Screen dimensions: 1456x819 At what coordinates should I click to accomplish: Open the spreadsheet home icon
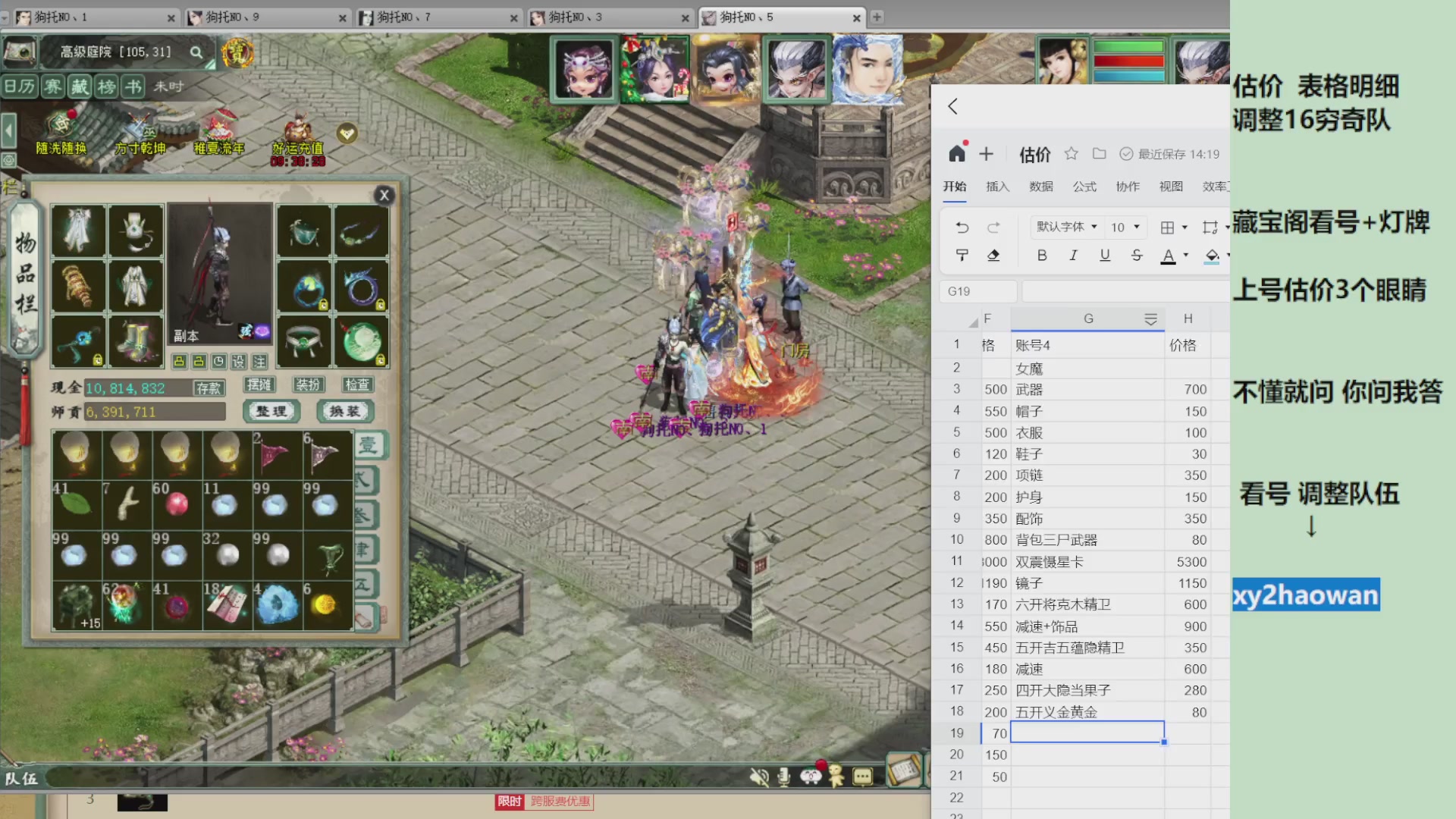tap(957, 154)
